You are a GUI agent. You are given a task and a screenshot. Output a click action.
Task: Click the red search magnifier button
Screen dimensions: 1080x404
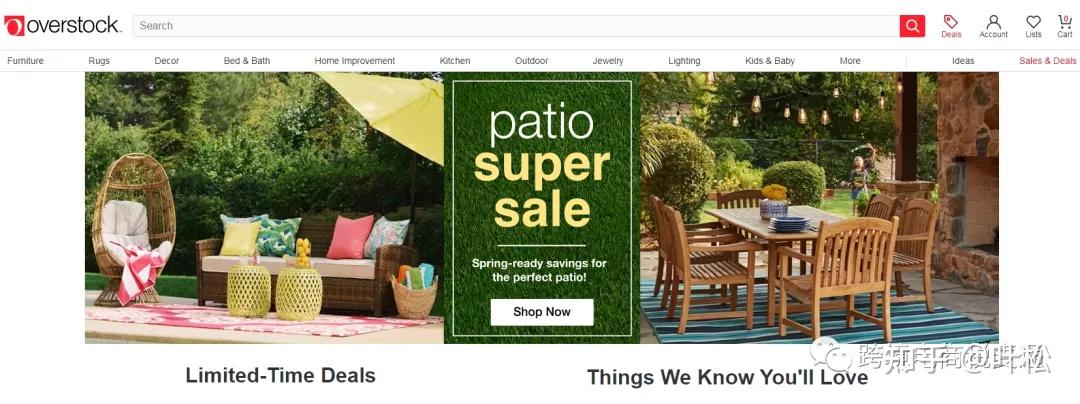pyautogui.click(x=912, y=26)
